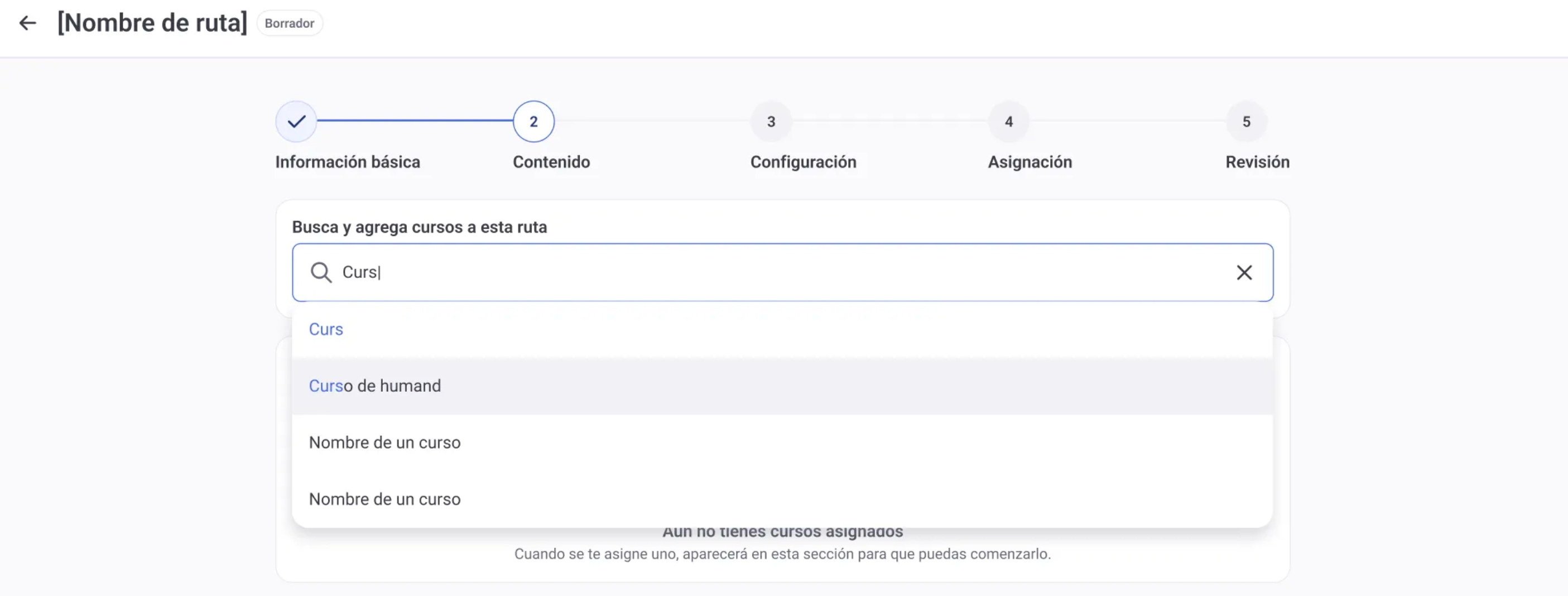Focus the course search input field

click(779, 272)
